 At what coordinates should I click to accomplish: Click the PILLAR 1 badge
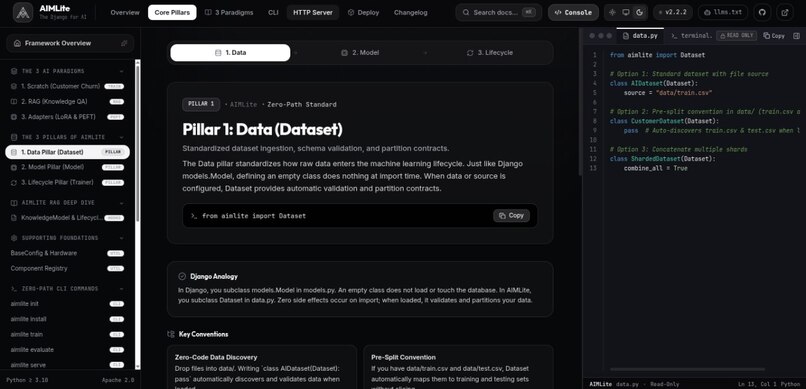pyautogui.click(x=201, y=104)
